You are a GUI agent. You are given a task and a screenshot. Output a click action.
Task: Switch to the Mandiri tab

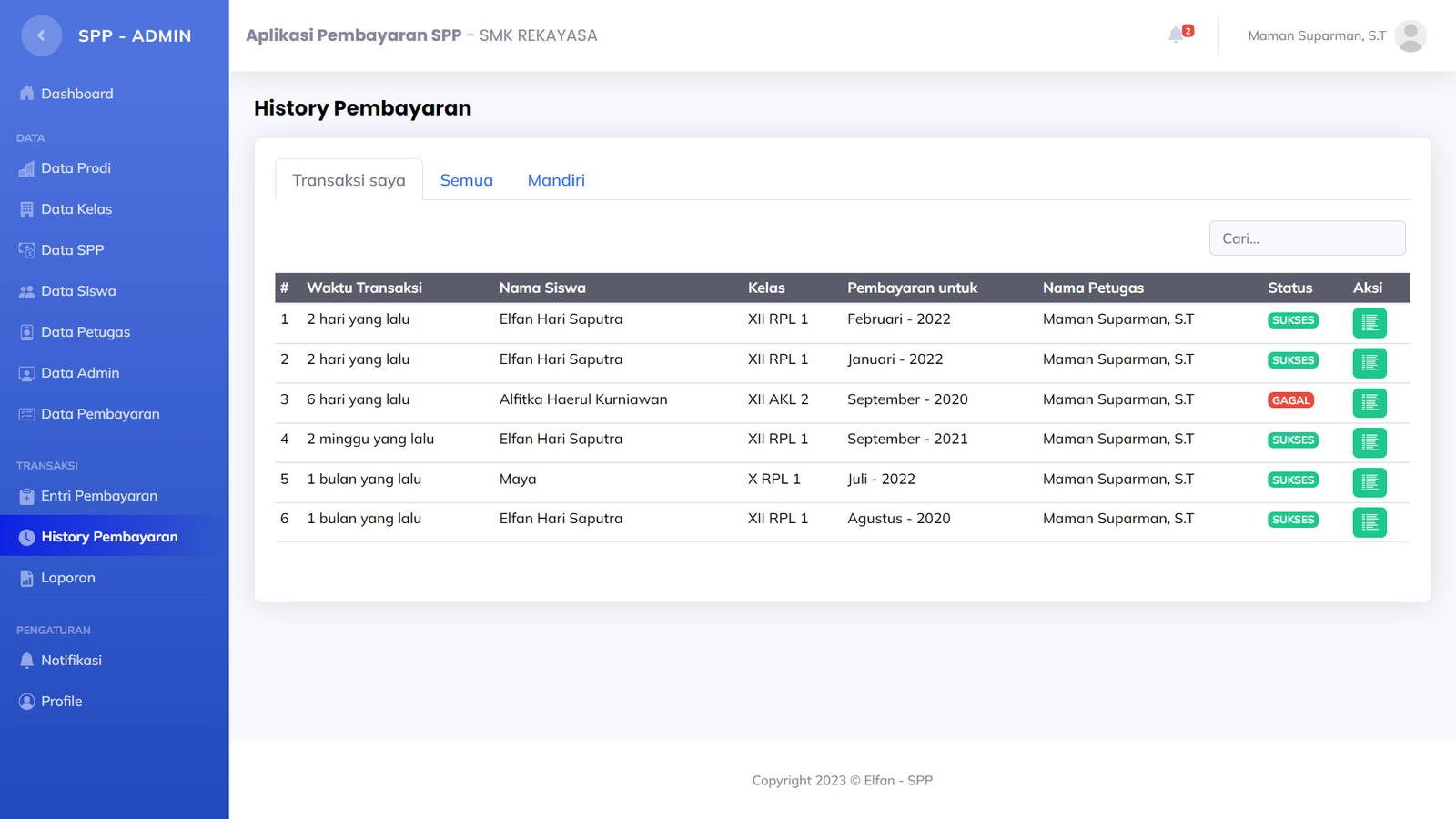[x=556, y=180]
